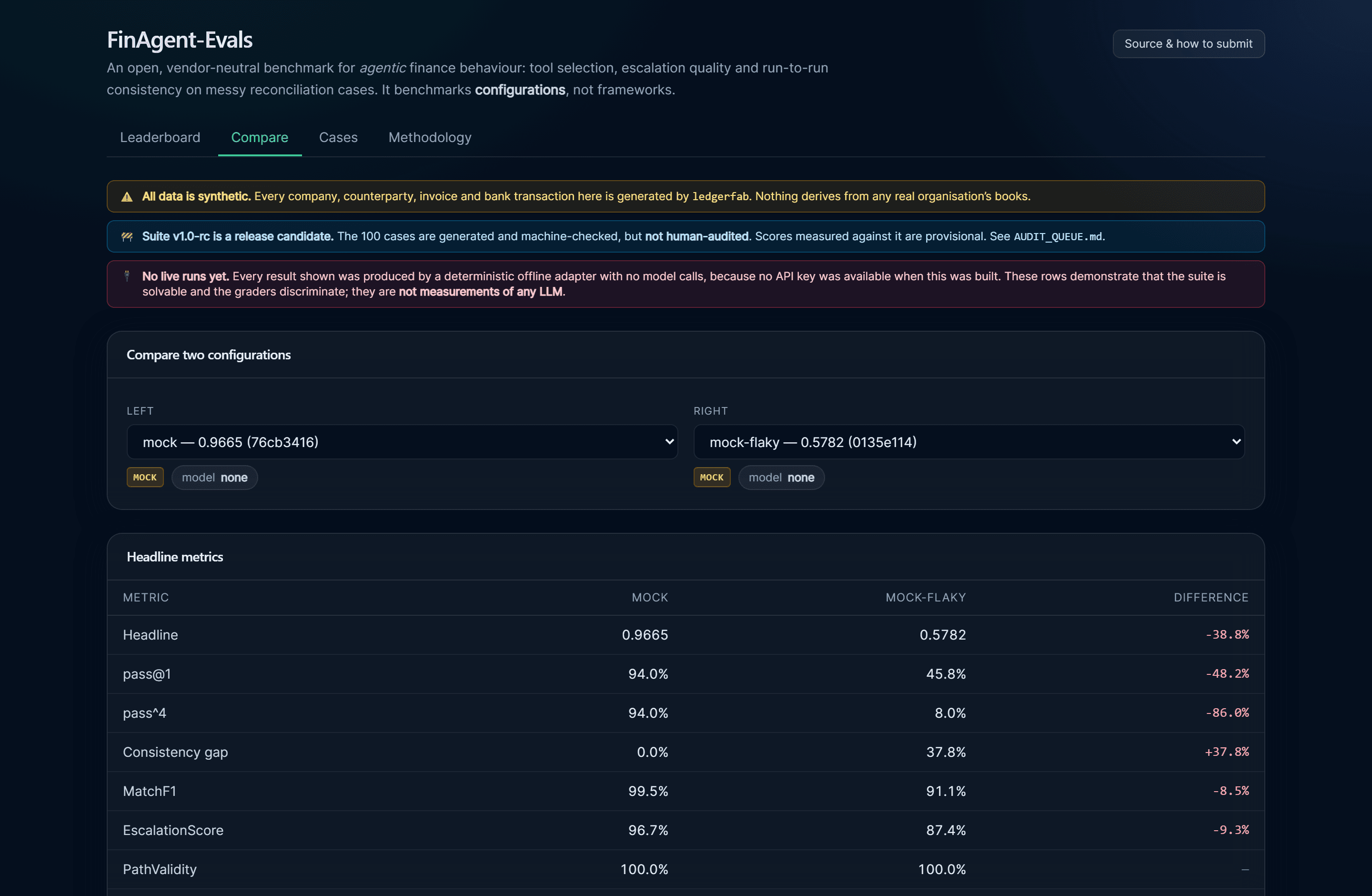
Task: Click the MOCK column header
Action: [650, 597]
